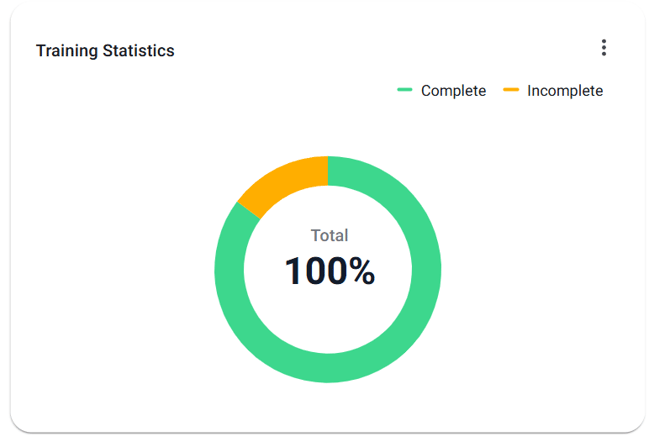
Task: Click the word Incomplete in the legend
Action: [565, 90]
